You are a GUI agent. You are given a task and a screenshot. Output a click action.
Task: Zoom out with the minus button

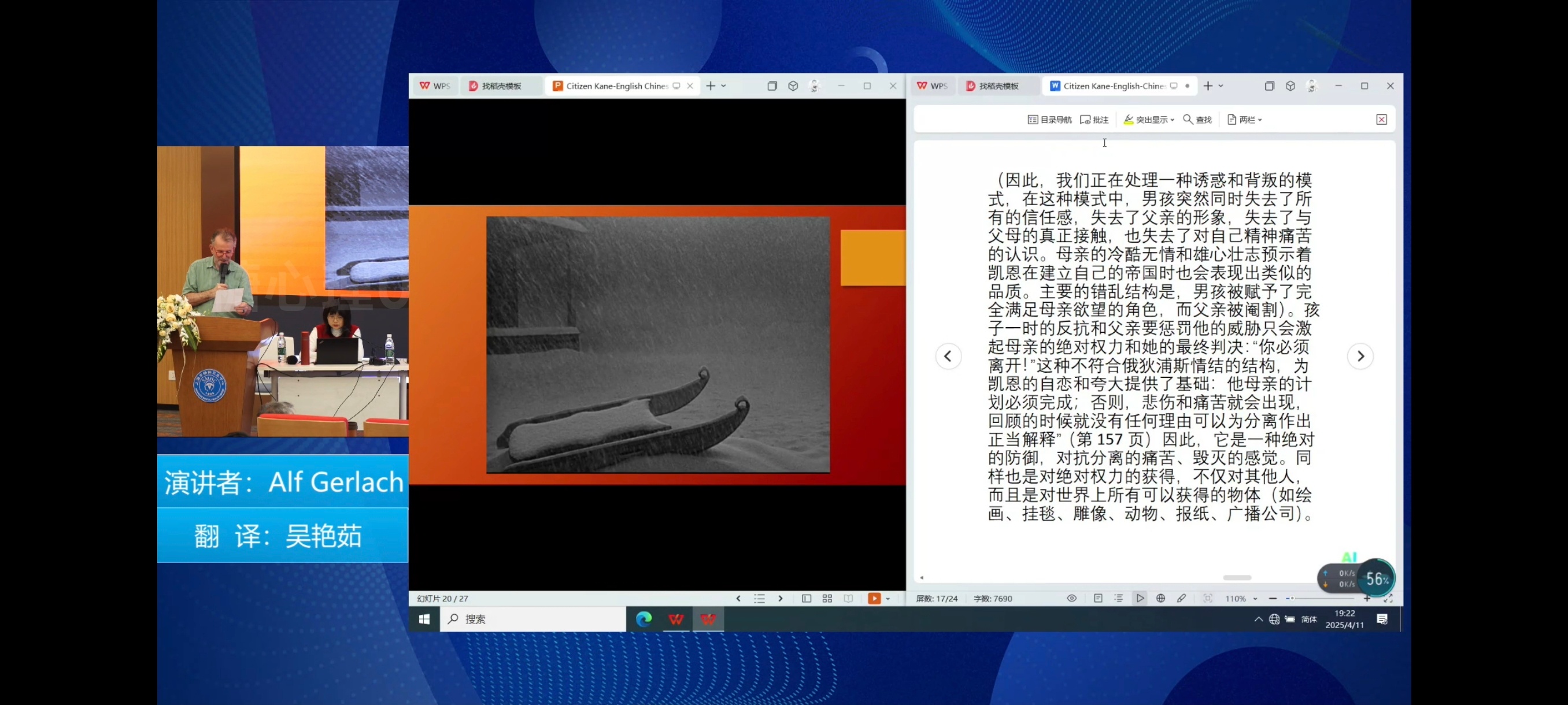tap(1273, 599)
